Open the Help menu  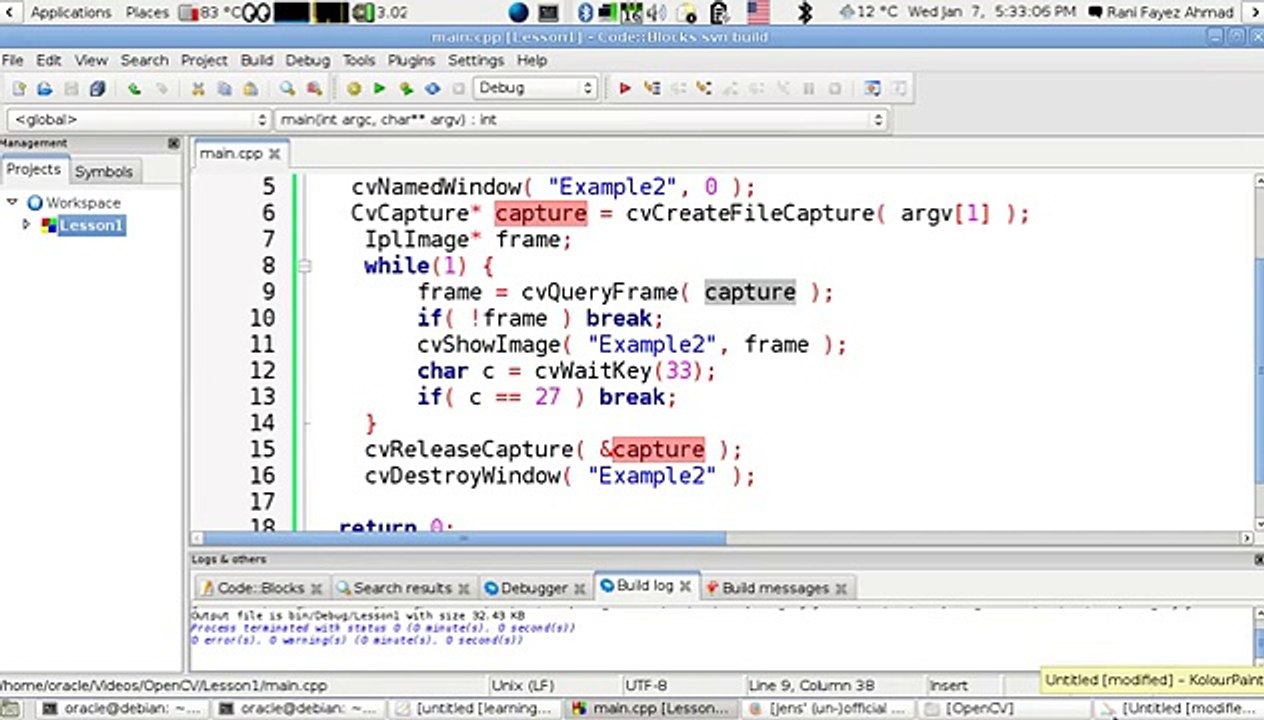532,60
